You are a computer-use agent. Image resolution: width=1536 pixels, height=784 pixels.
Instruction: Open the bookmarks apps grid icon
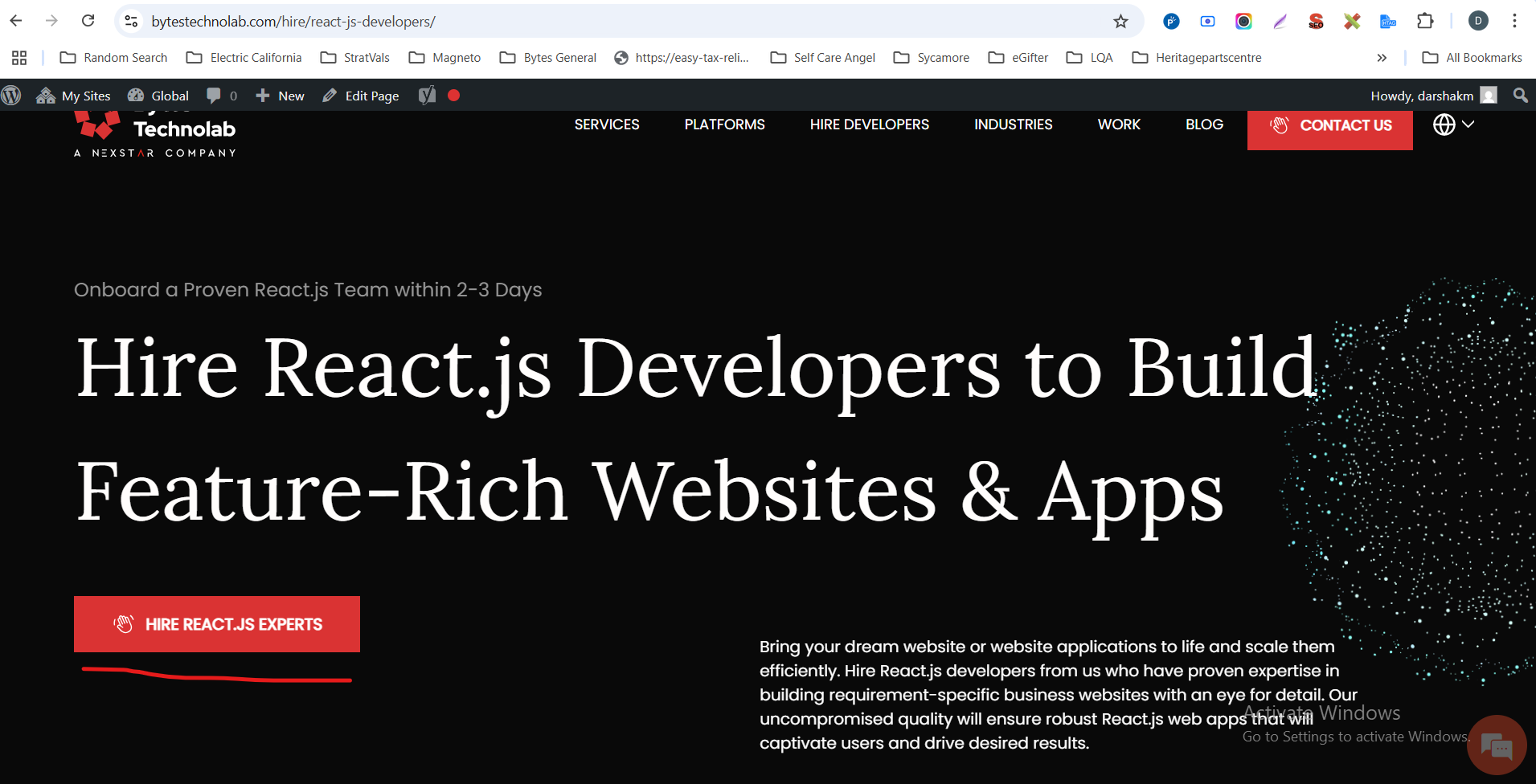19,58
